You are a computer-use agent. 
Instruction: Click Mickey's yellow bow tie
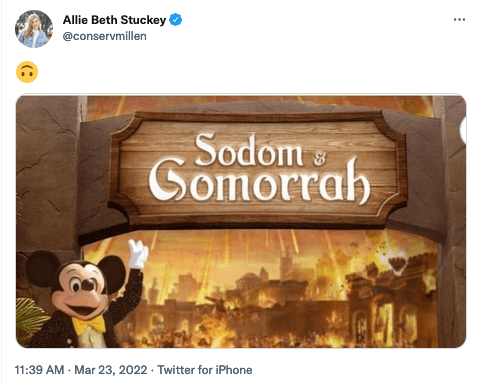pyautogui.click(x=89, y=324)
